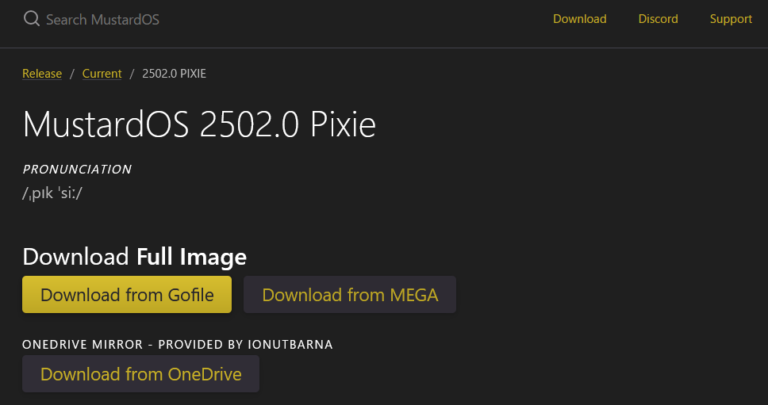Click the search magnifier icon
The height and width of the screenshot is (405, 768).
31,19
